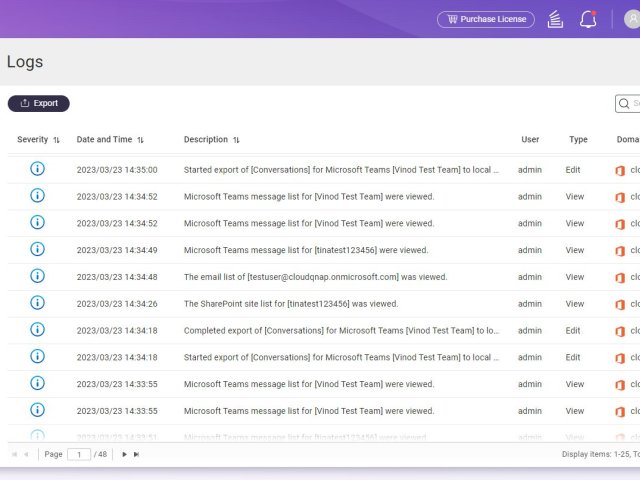
Task: Select timestamp 2023/03/23 14:35:00
Action: [x=117, y=170]
